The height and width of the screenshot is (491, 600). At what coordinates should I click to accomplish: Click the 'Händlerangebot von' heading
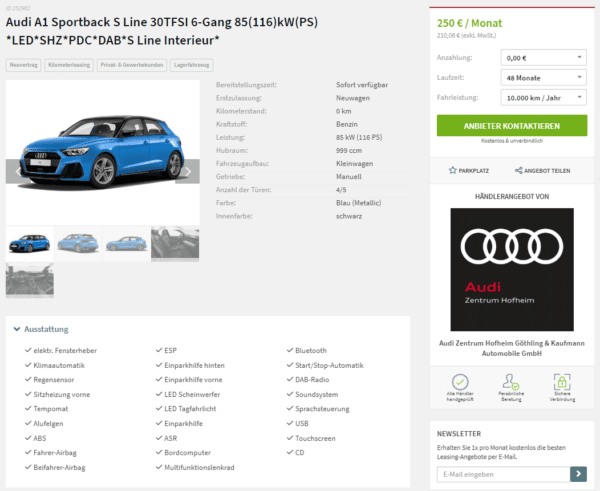click(512, 197)
